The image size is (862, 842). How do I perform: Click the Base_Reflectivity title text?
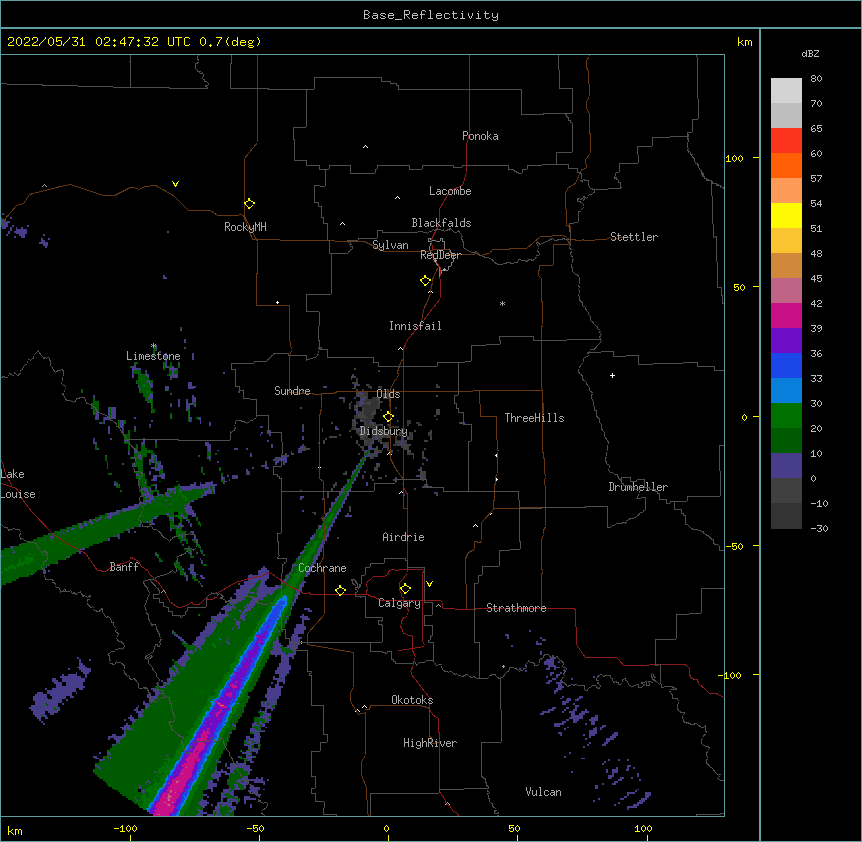click(431, 15)
